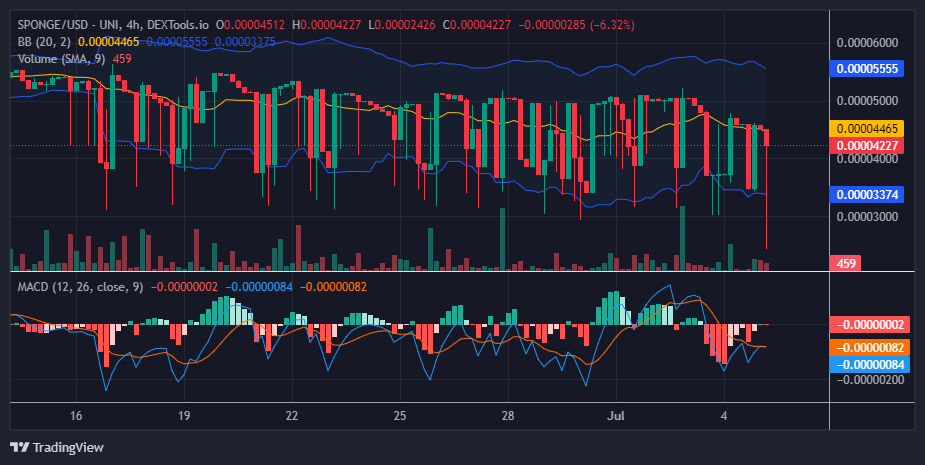Click the O0.00004512 open value
Viewport: 925px width, 465px height.
pyautogui.click(x=250, y=25)
